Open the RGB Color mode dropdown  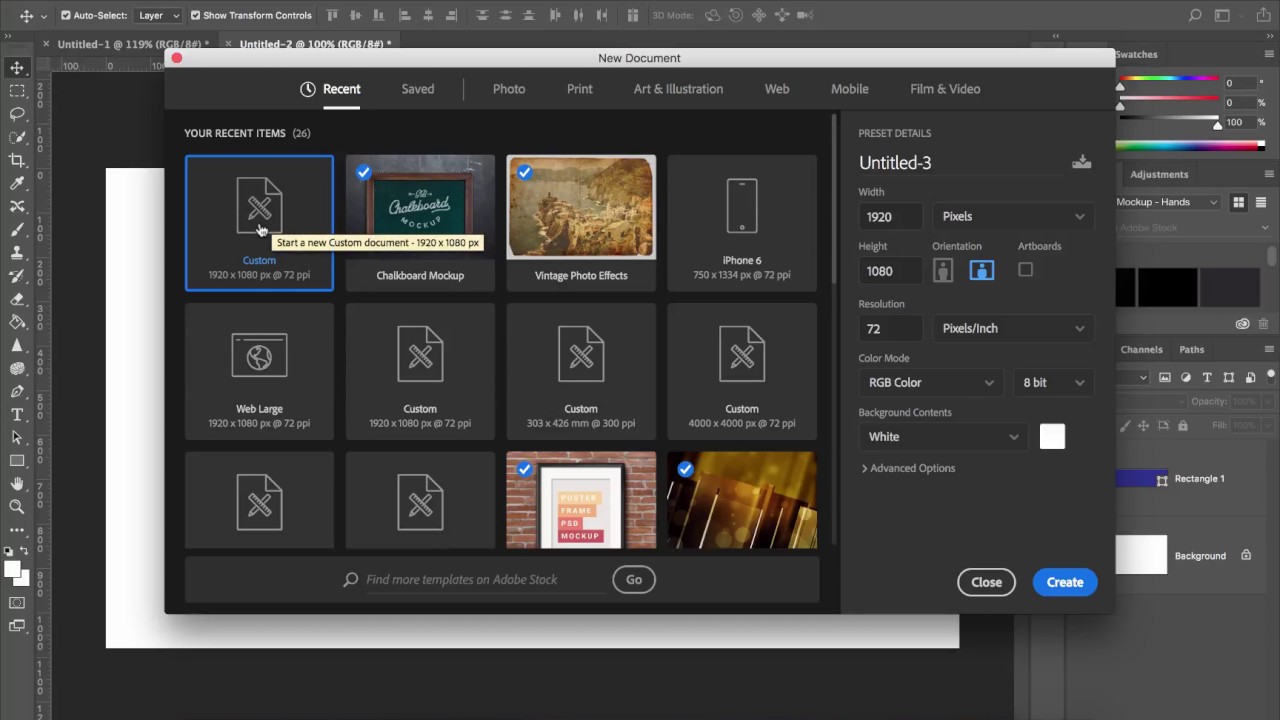[x=930, y=382]
